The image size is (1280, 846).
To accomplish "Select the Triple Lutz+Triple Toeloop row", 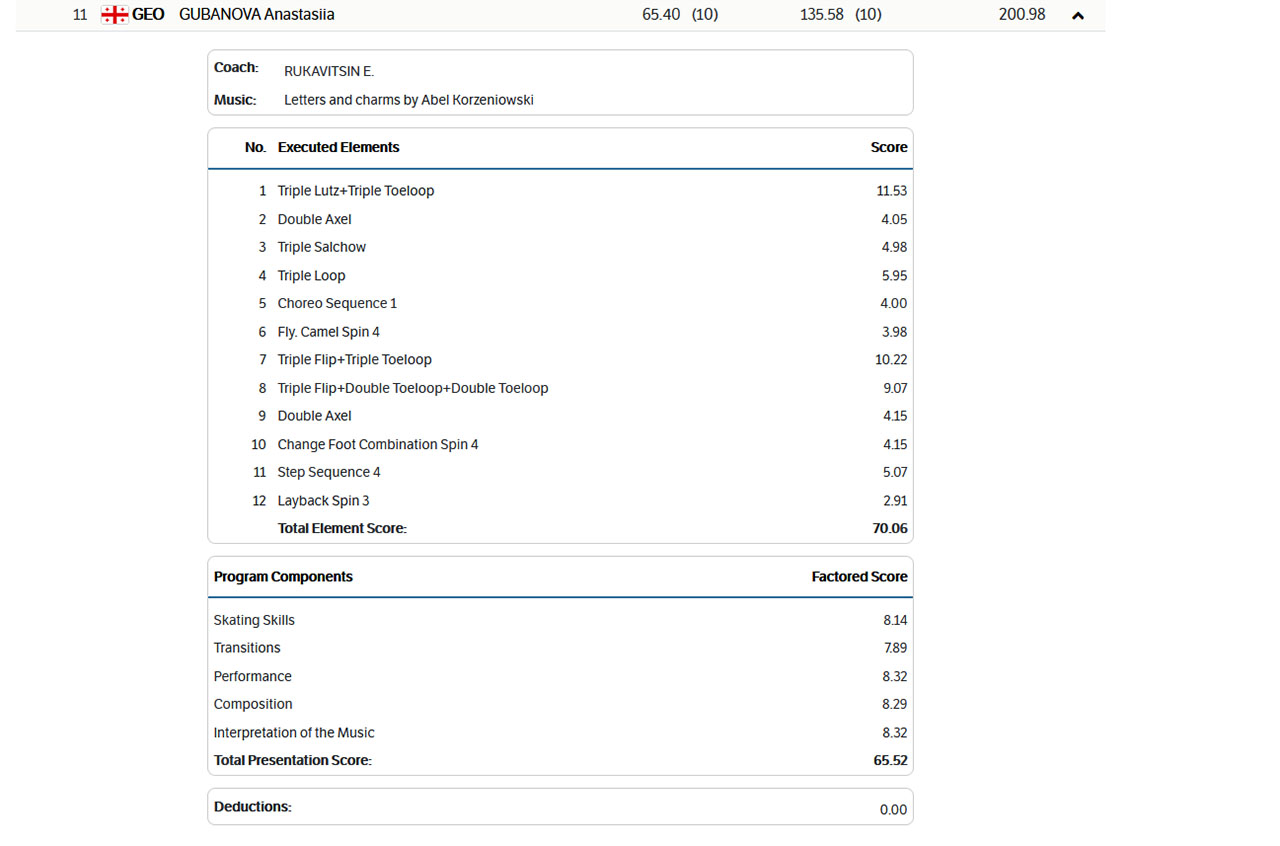I will [356, 191].
